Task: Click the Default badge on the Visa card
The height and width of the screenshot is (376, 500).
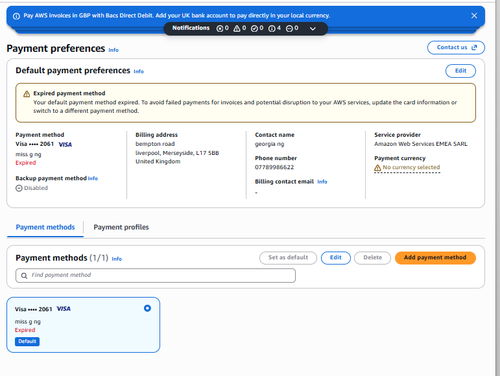Action: pyautogui.click(x=27, y=341)
